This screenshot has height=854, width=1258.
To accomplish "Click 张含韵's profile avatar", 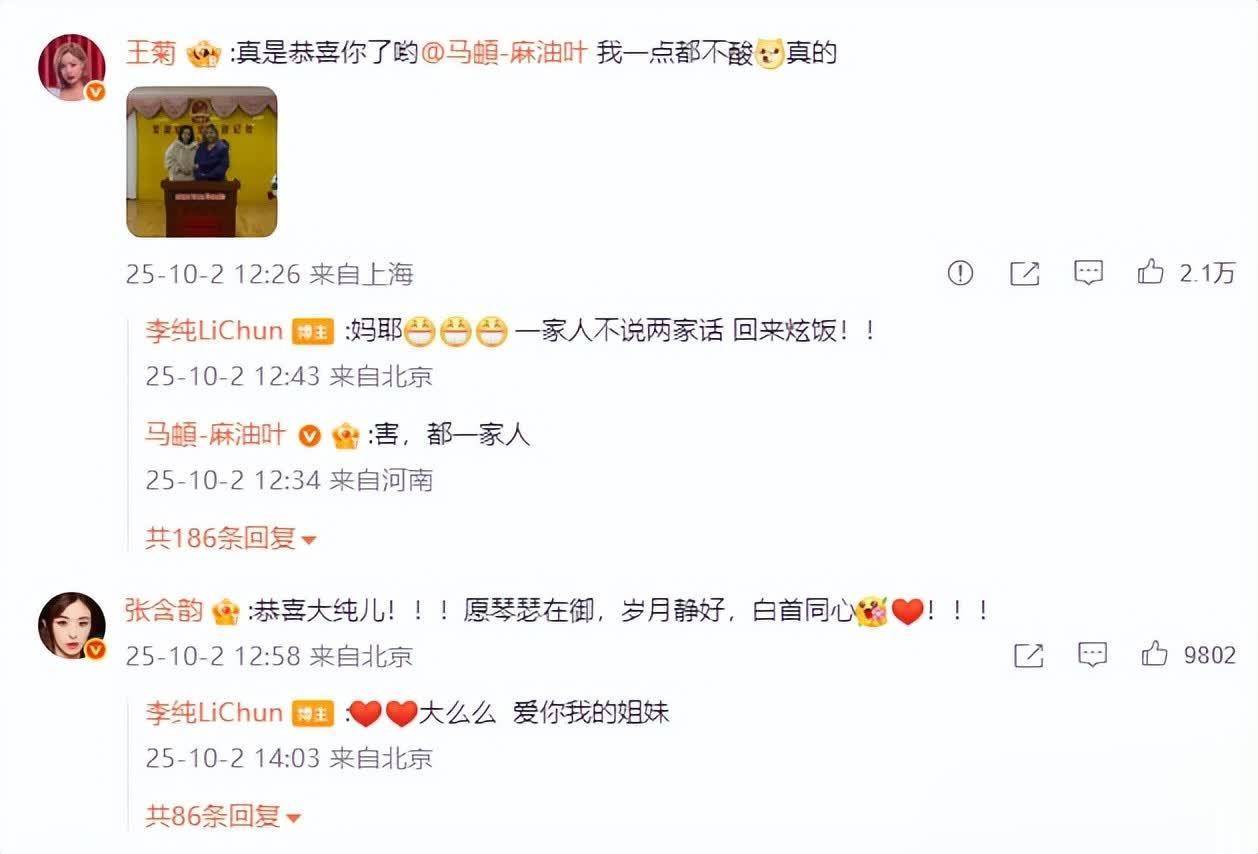I will [71, 627].
